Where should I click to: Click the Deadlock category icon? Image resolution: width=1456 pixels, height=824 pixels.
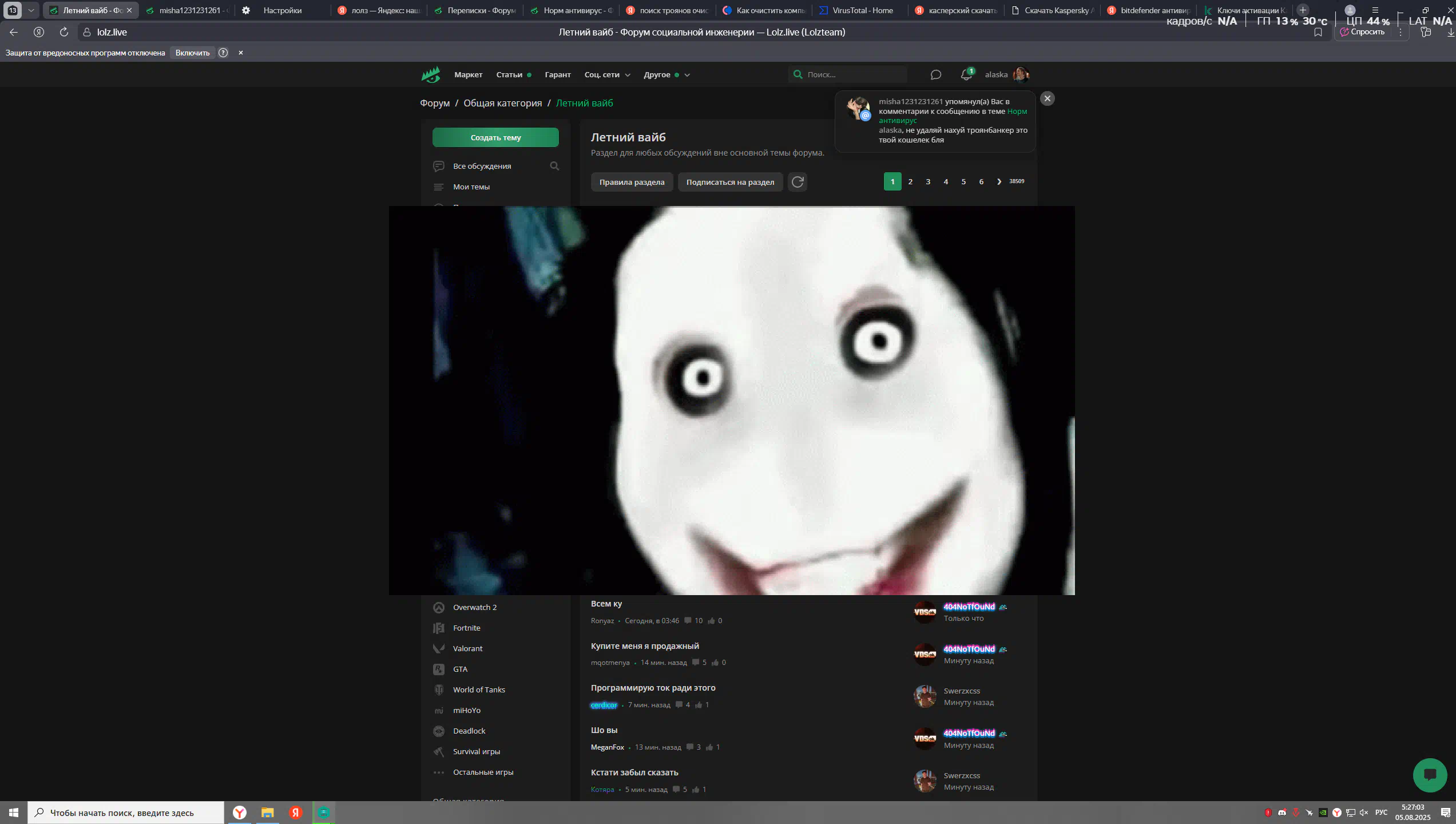tap(439, 731)
